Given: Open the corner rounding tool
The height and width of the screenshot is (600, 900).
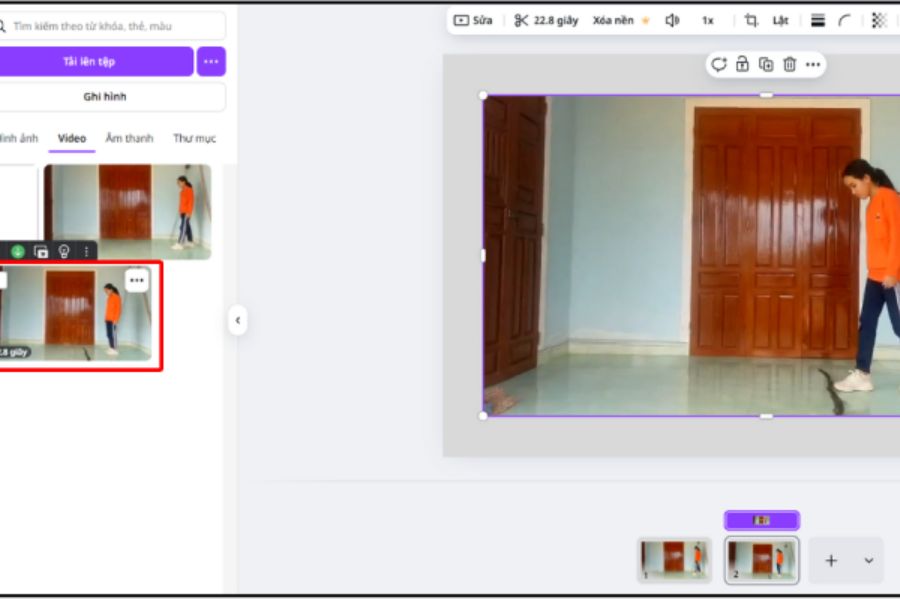Looking at the screenshot, I should tap(845, 20).
